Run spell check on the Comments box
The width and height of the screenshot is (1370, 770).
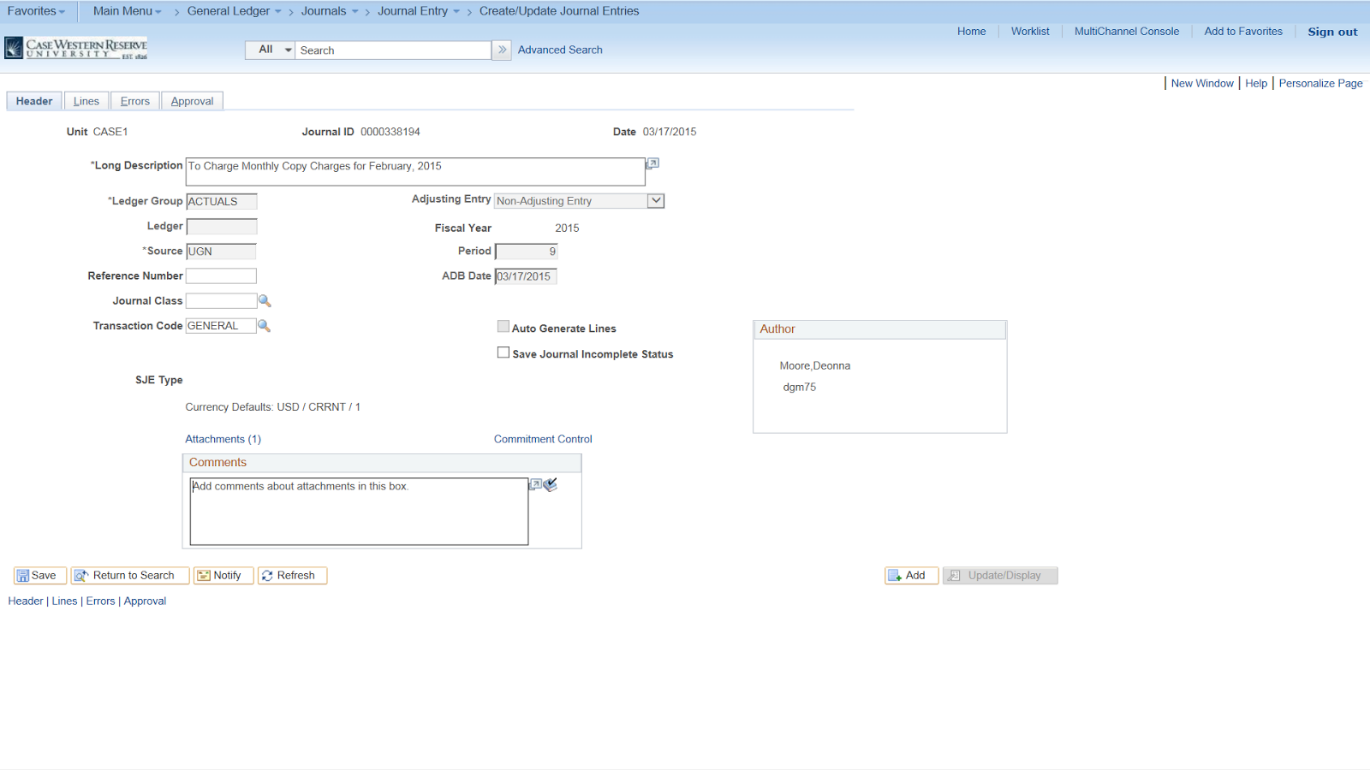[550, 485]
